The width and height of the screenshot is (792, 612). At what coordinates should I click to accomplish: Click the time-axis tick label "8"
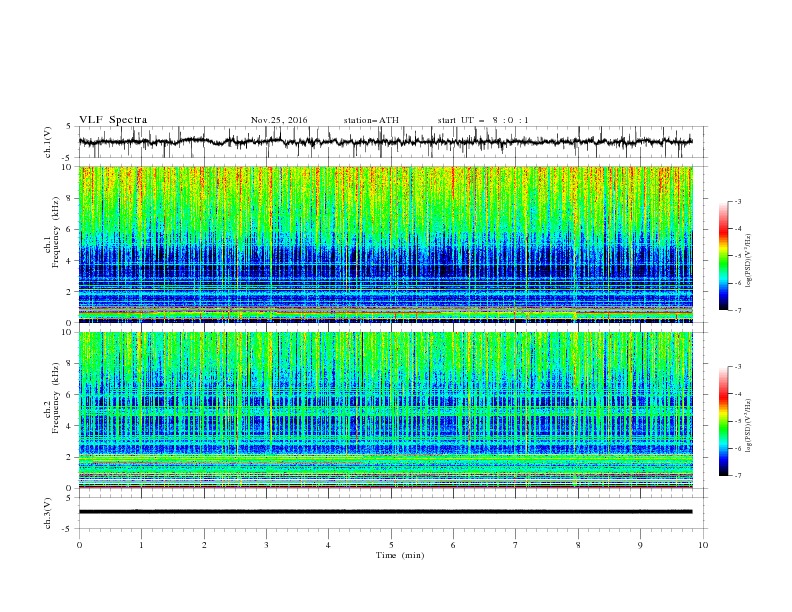coord(578,545)
